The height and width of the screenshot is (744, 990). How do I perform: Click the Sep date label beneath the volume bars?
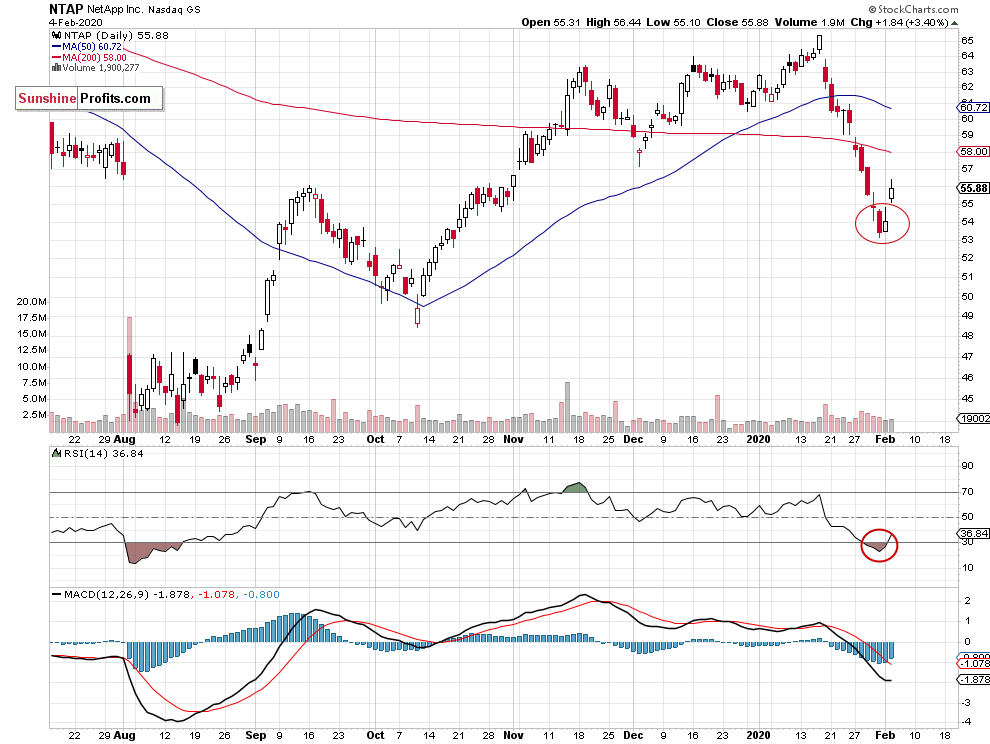point(256,439)
